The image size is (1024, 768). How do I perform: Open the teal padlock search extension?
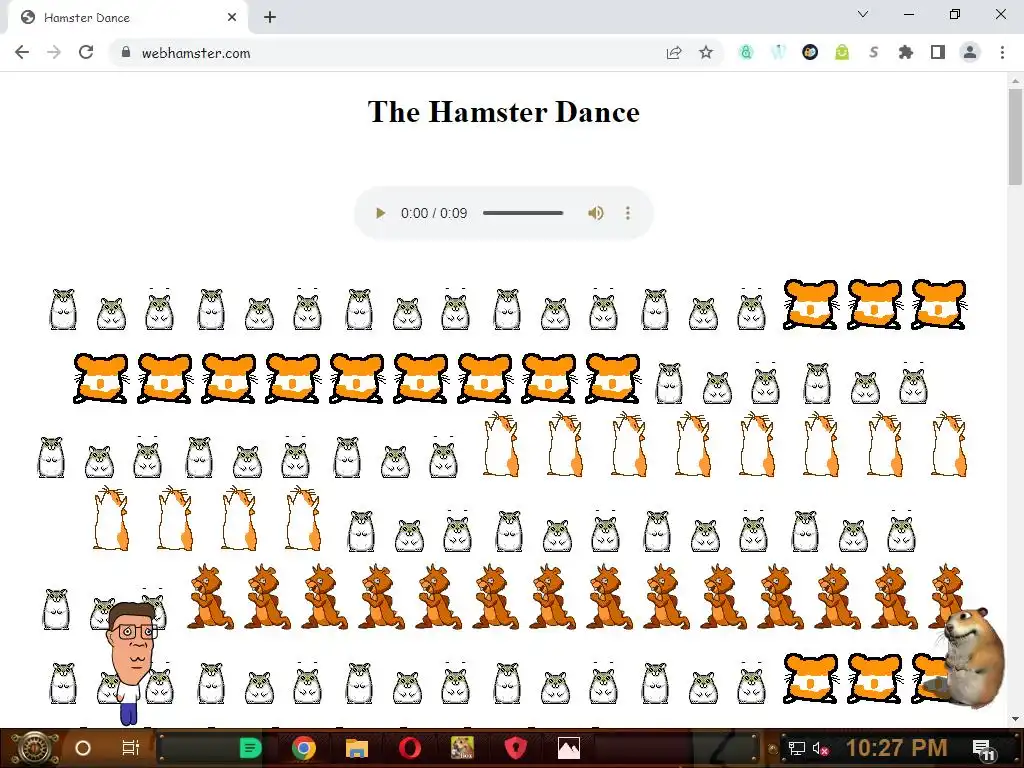(746, 53)
